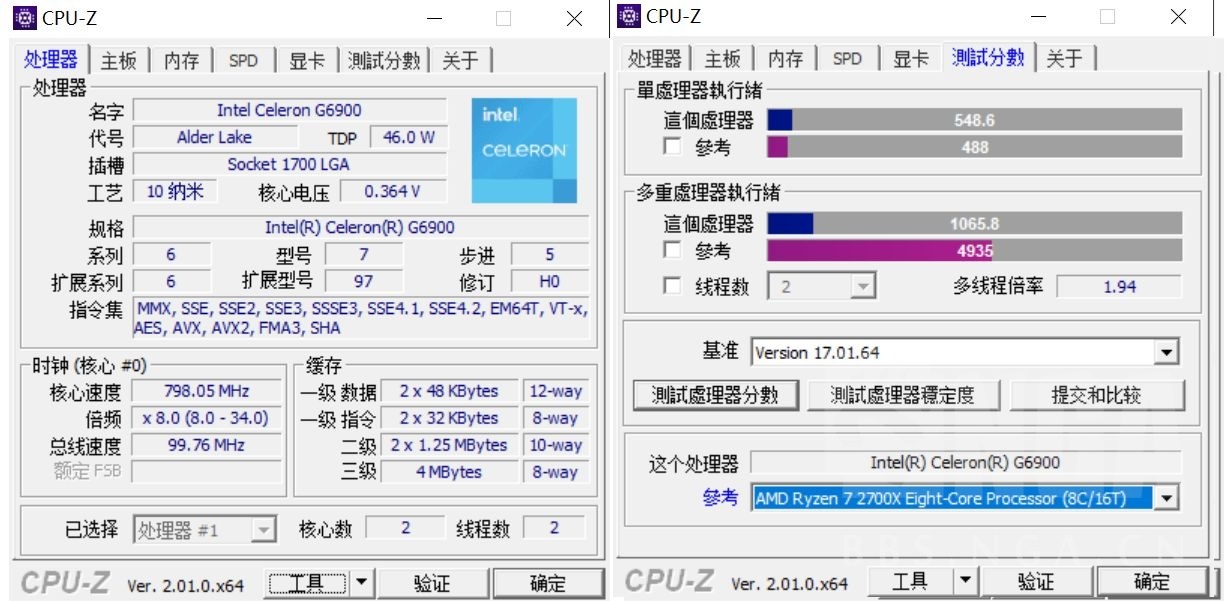Click the 插槽 Socket 1700 LGA field
Viewport: 1226px width, 601px height.
(x=290, y=164)
